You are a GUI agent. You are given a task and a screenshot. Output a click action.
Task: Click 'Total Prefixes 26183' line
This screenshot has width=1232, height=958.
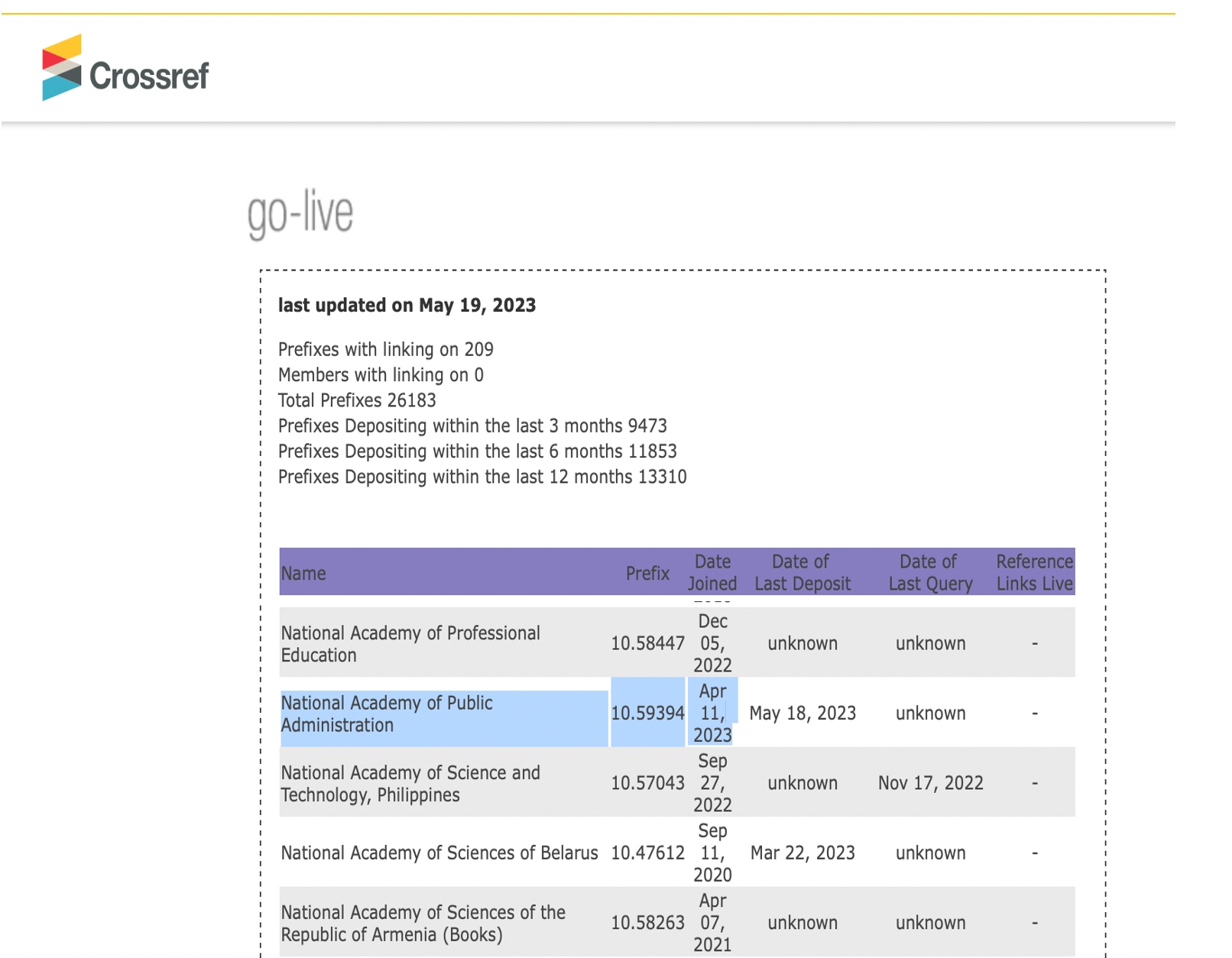(x=357, y=400)
